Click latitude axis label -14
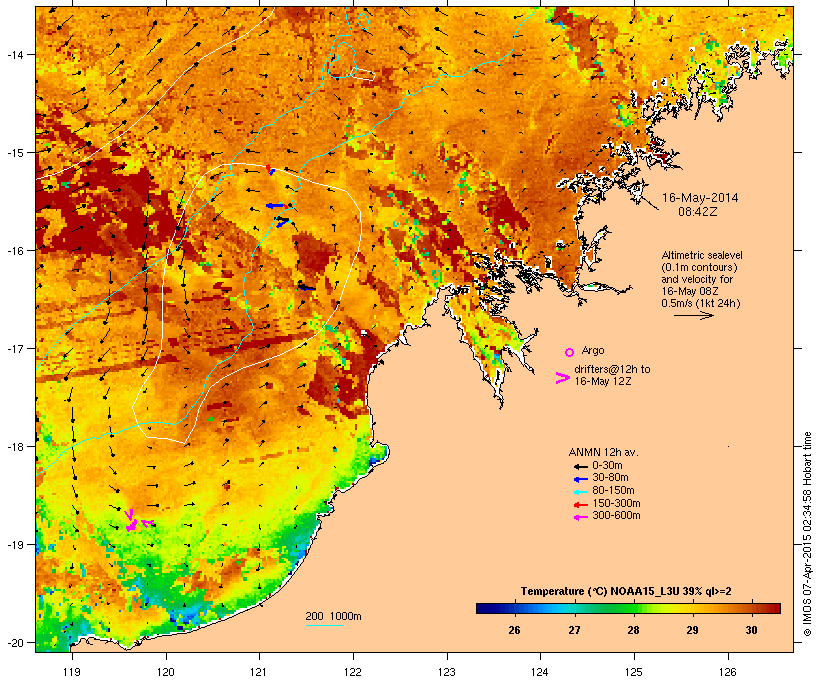 [15, 54]
